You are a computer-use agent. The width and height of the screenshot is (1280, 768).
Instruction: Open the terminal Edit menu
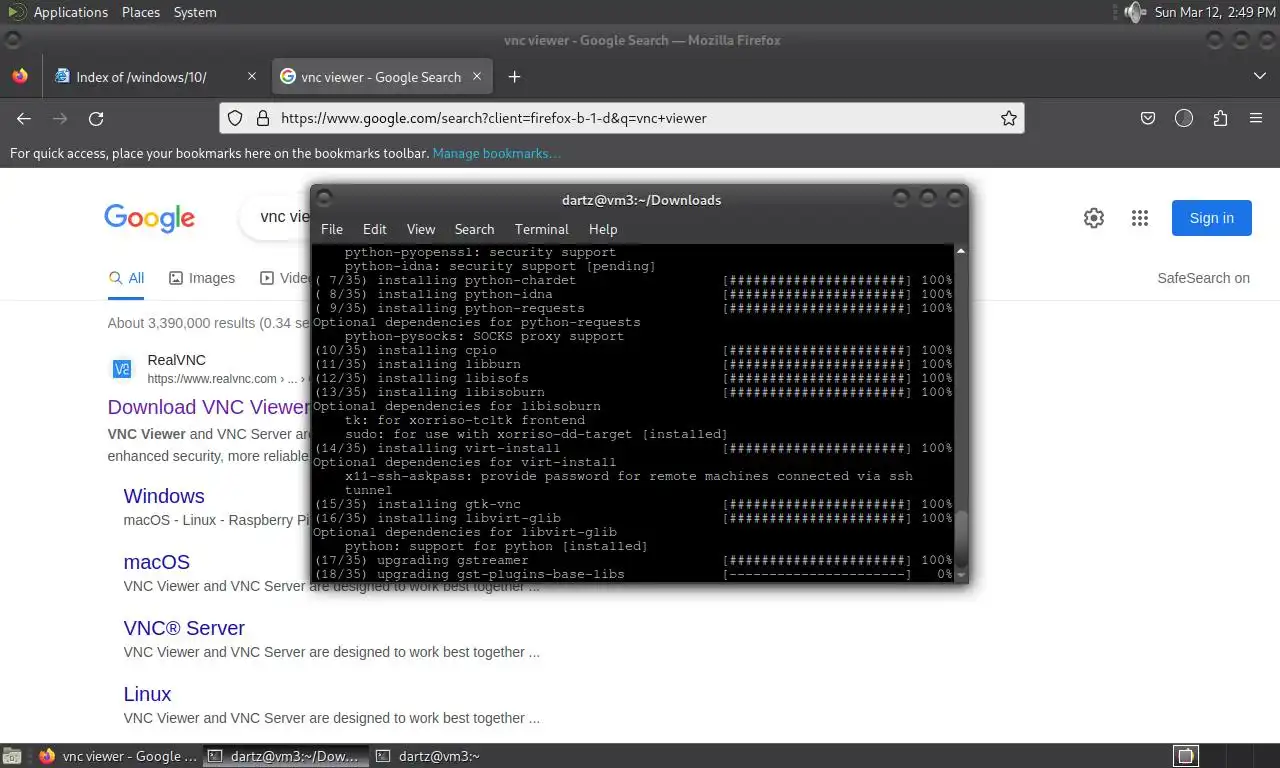click(375, 229)
